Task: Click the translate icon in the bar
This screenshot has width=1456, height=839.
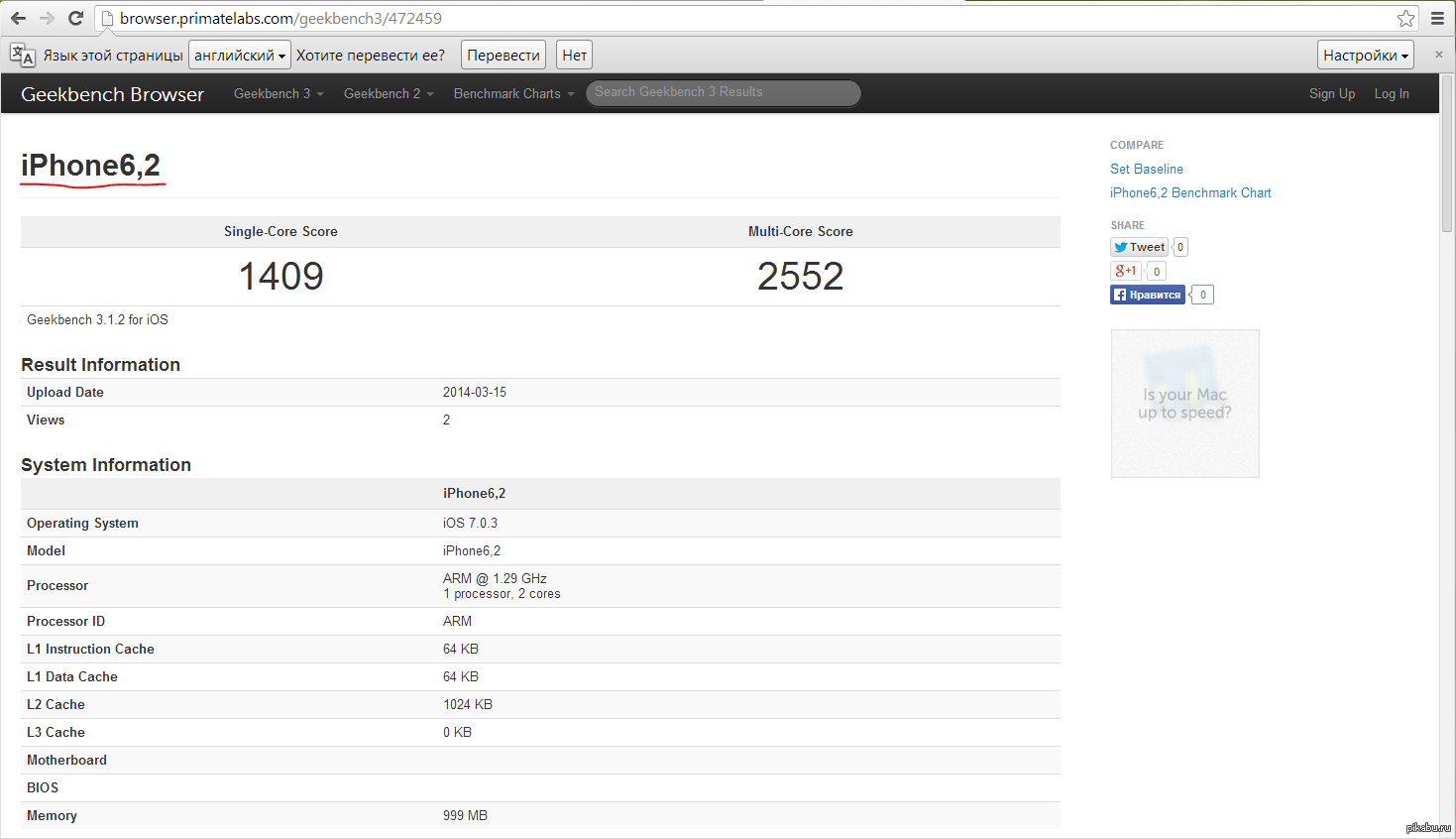Action: [22, 56]
